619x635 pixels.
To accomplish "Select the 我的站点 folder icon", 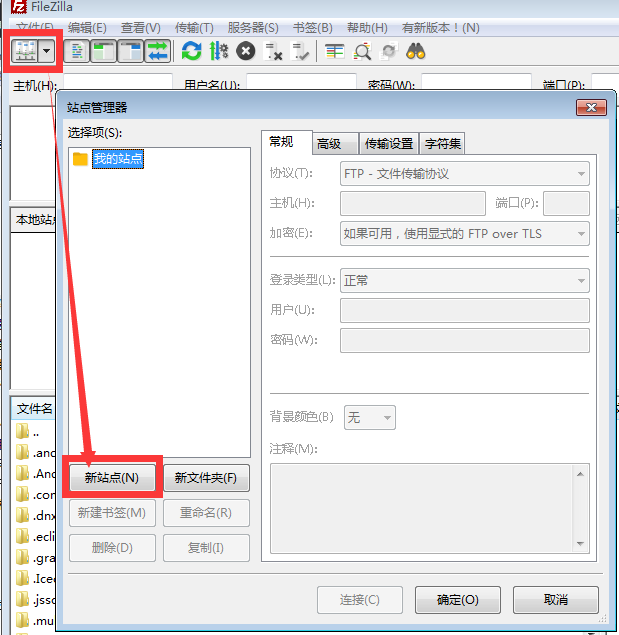I will (80, 159).
